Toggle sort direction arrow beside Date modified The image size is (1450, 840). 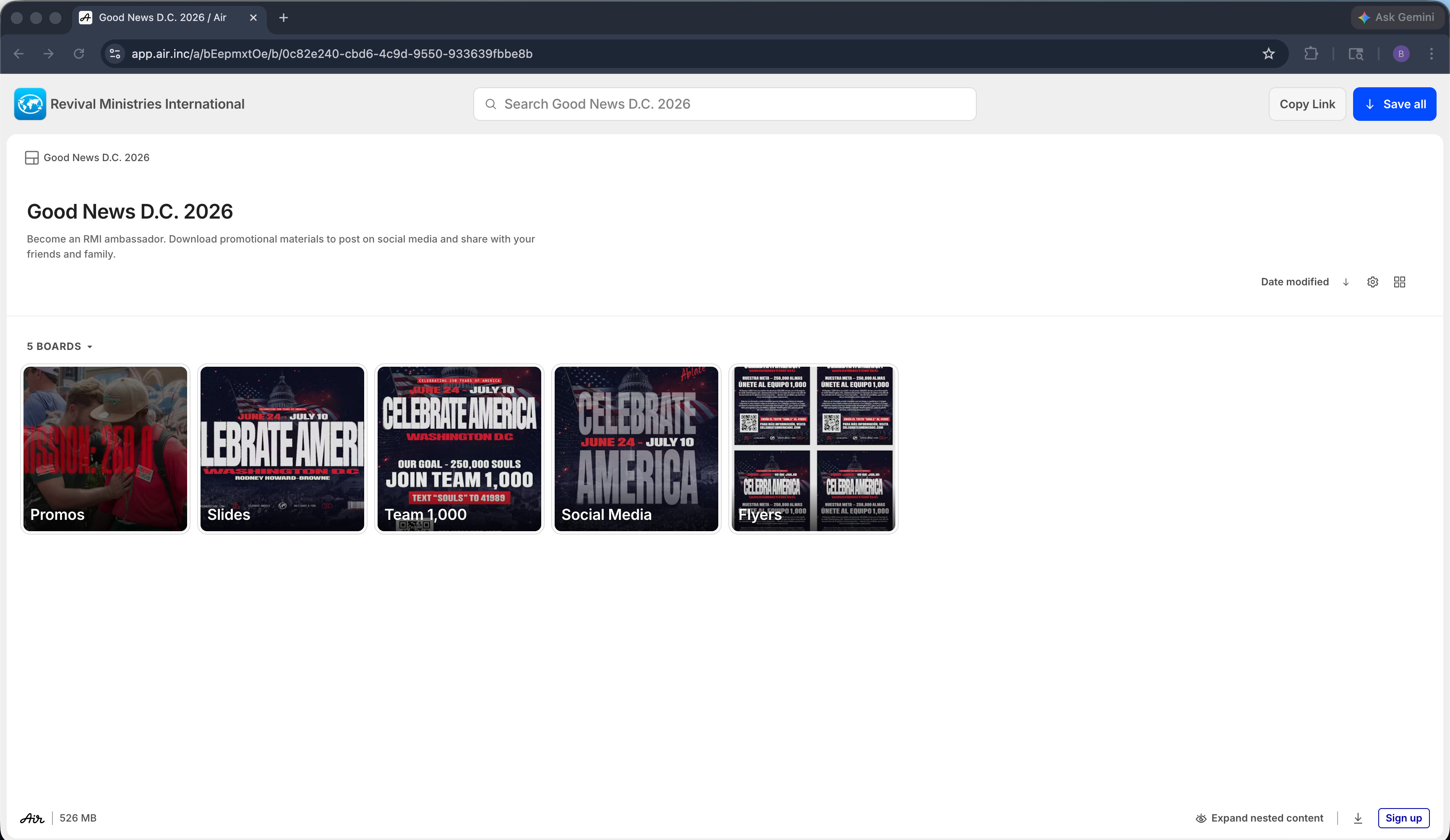pyautogui.click(x=1346, y=282)
